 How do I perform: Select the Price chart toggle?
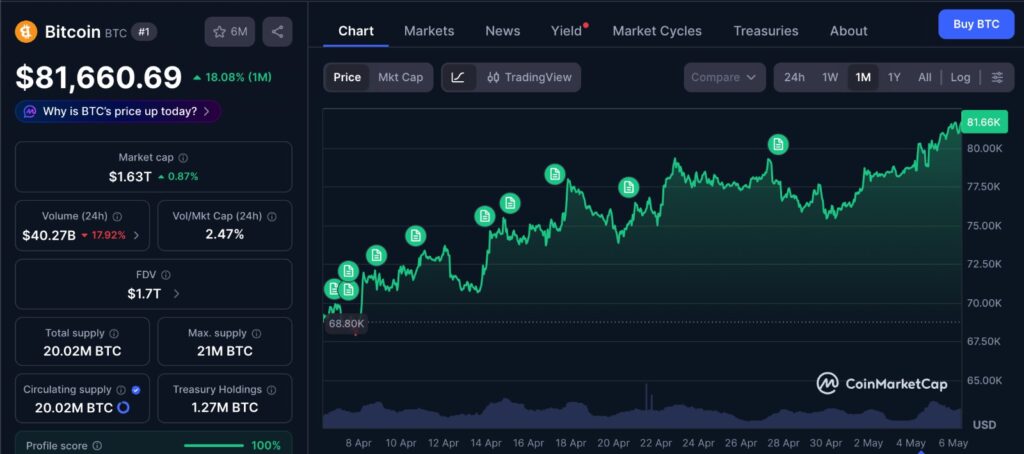[347, 77]
